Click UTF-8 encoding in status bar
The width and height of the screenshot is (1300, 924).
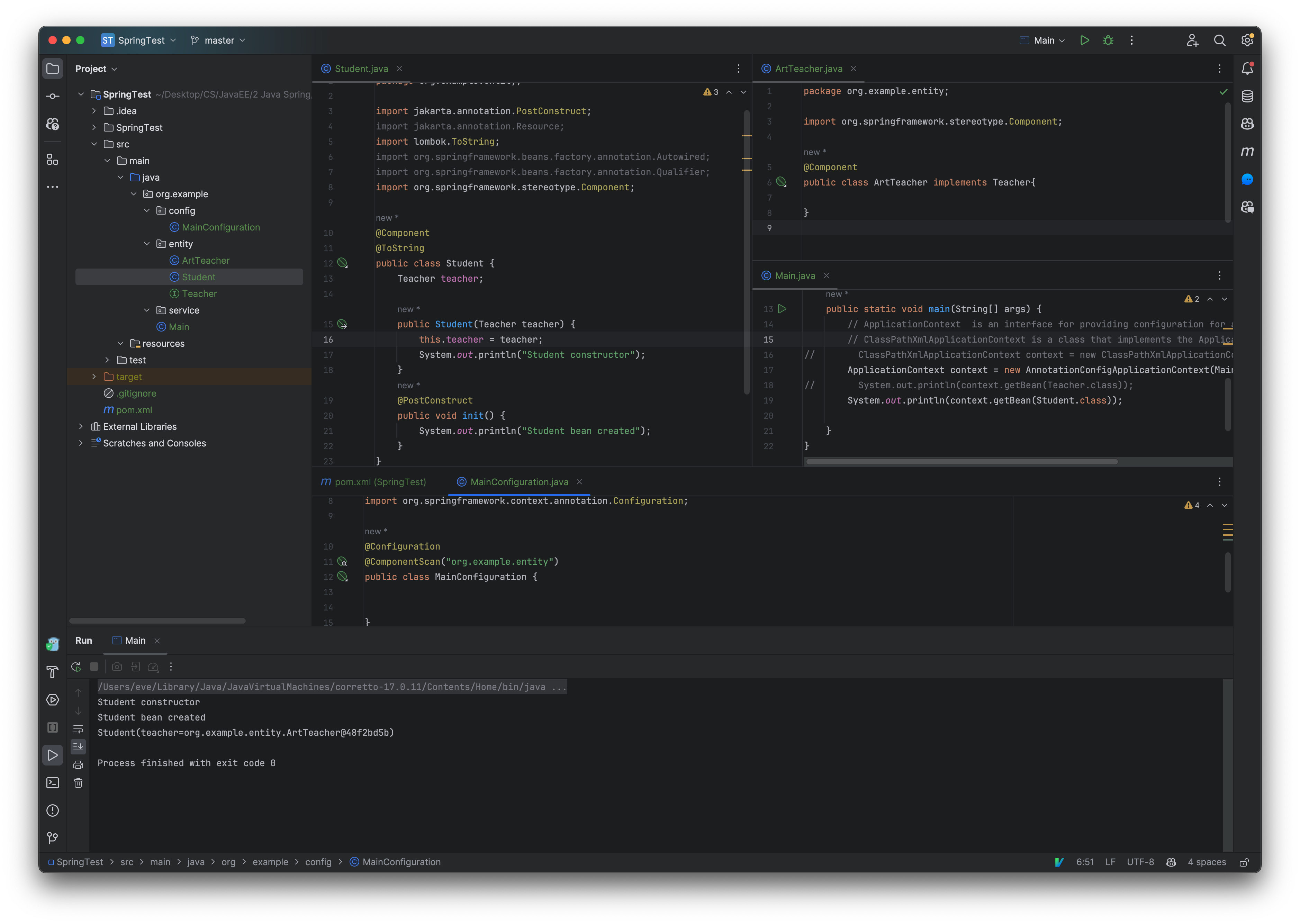pyautogui.click(x=1140, y=862)
